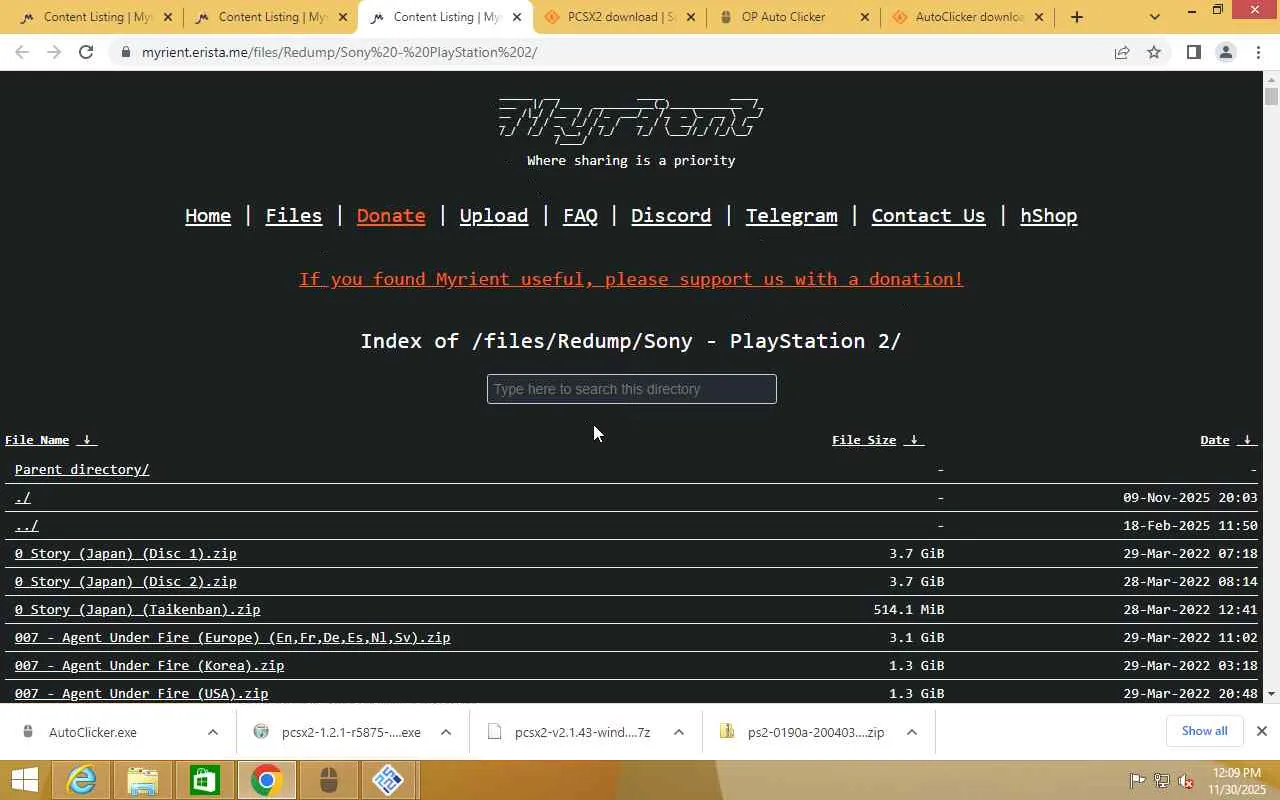This screenshot has height=800, width=1280.
Task: Open the site information lock icon
Action: click(125, 52)
